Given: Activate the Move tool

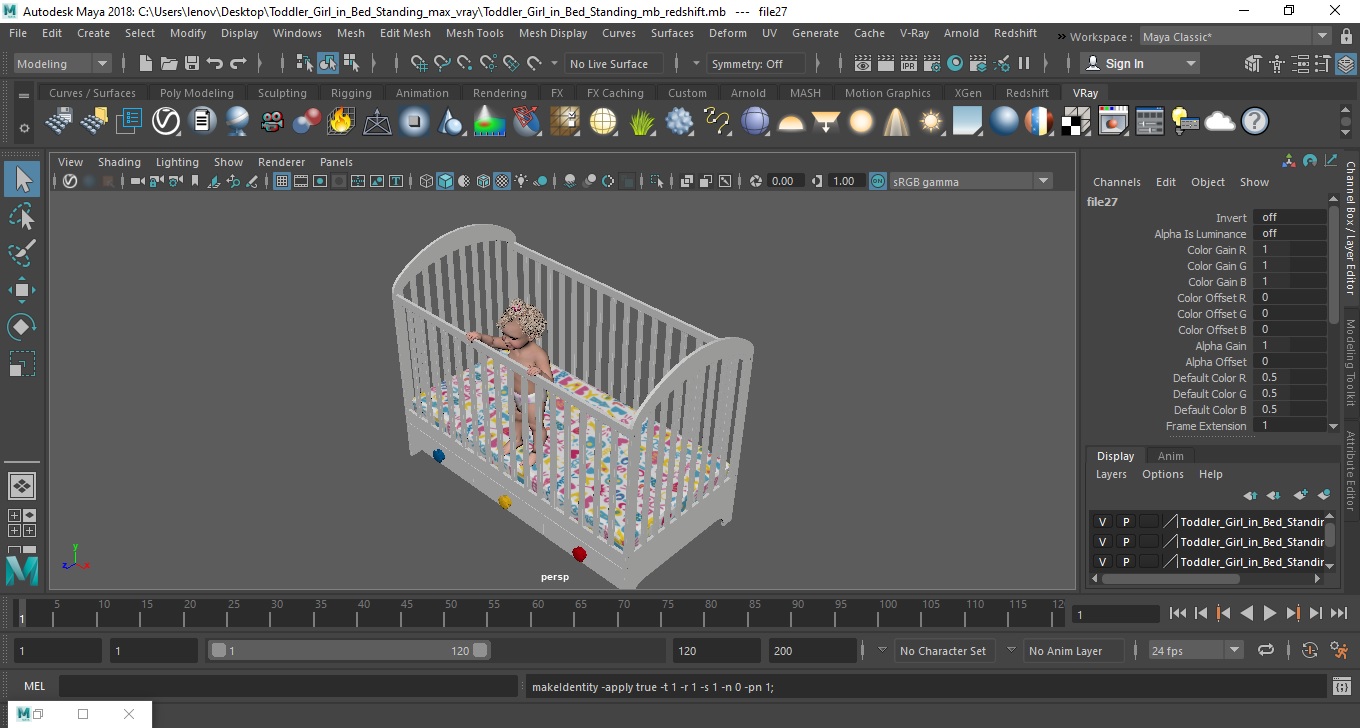Looking at the screenshot, I should (x=22, y=290).
